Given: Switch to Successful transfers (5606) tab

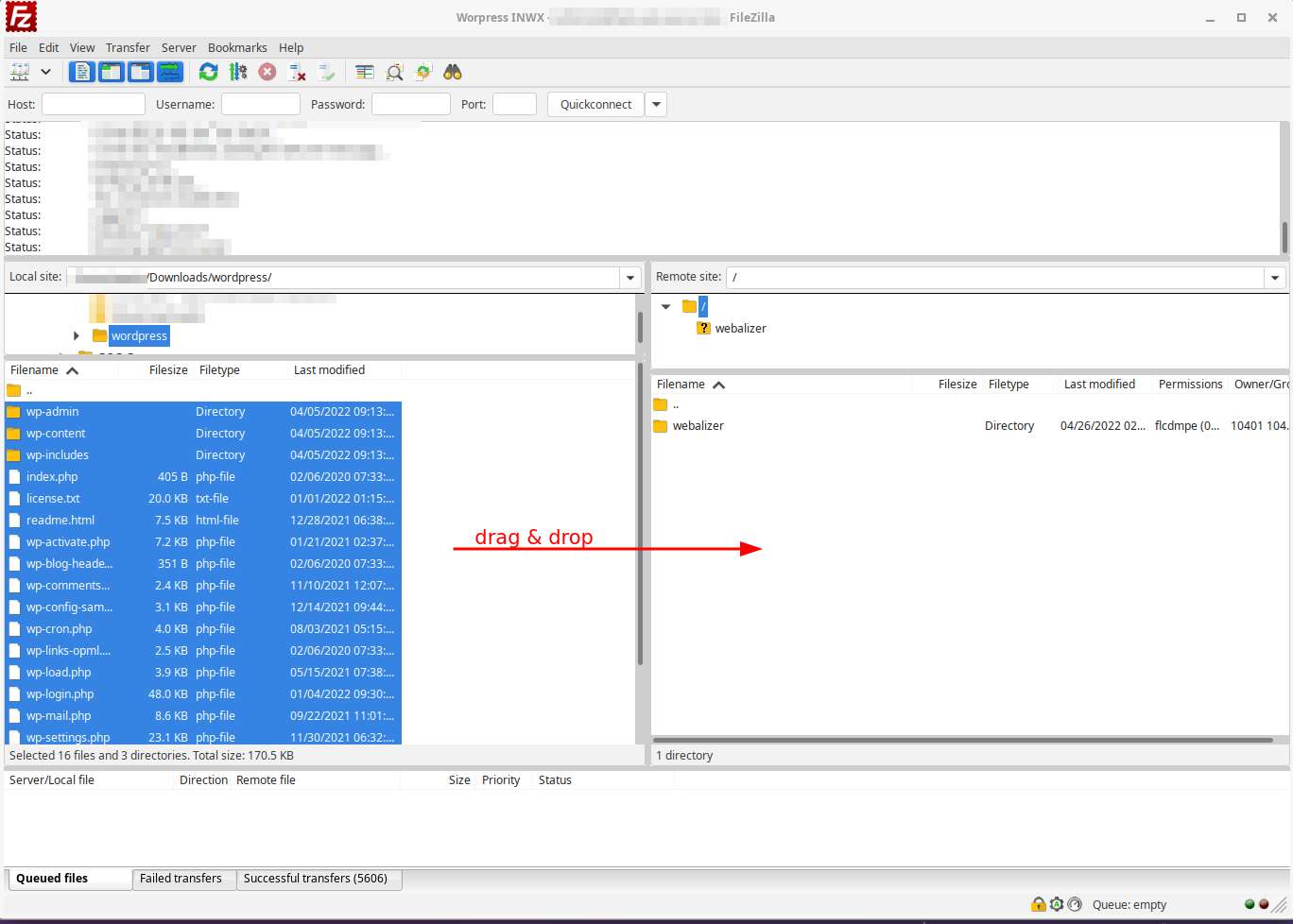Looking at the screenshot, I should pyautogui.click(x=319, y=879).
